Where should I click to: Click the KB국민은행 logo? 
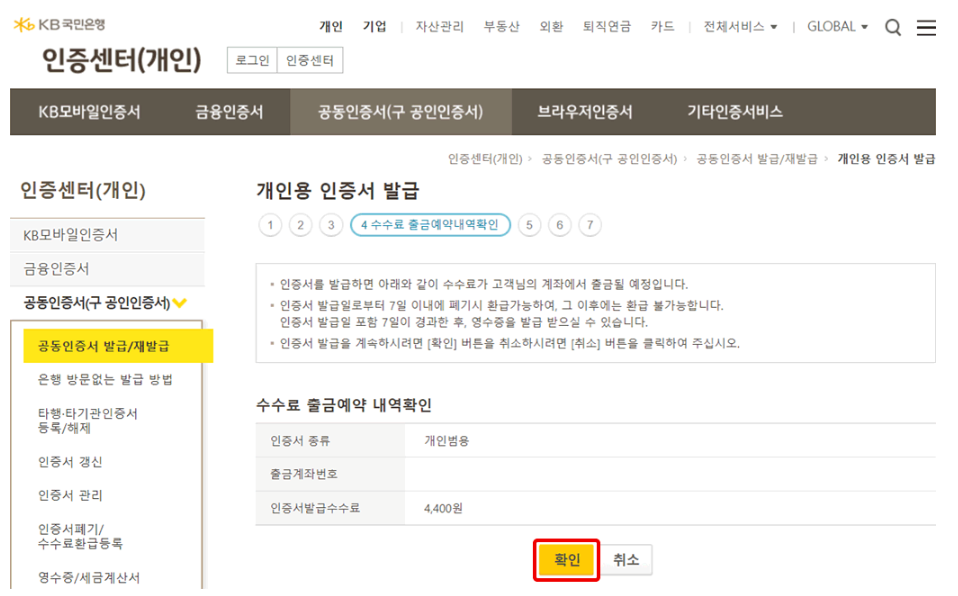pyautogui.click(x=59, y=24)
